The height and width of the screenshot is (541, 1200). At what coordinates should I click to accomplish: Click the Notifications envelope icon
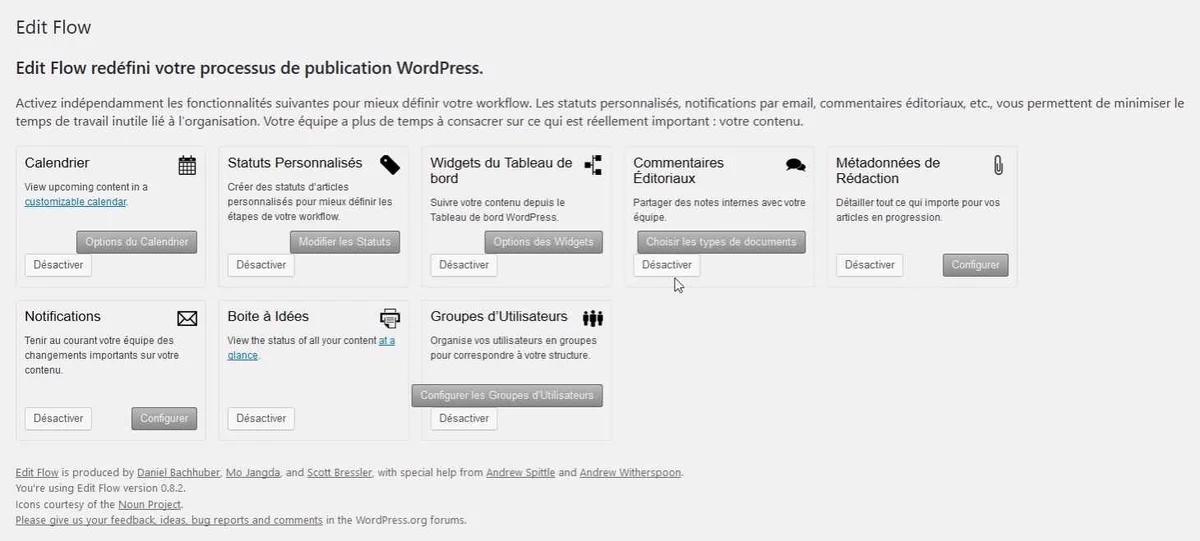[187, 319]
